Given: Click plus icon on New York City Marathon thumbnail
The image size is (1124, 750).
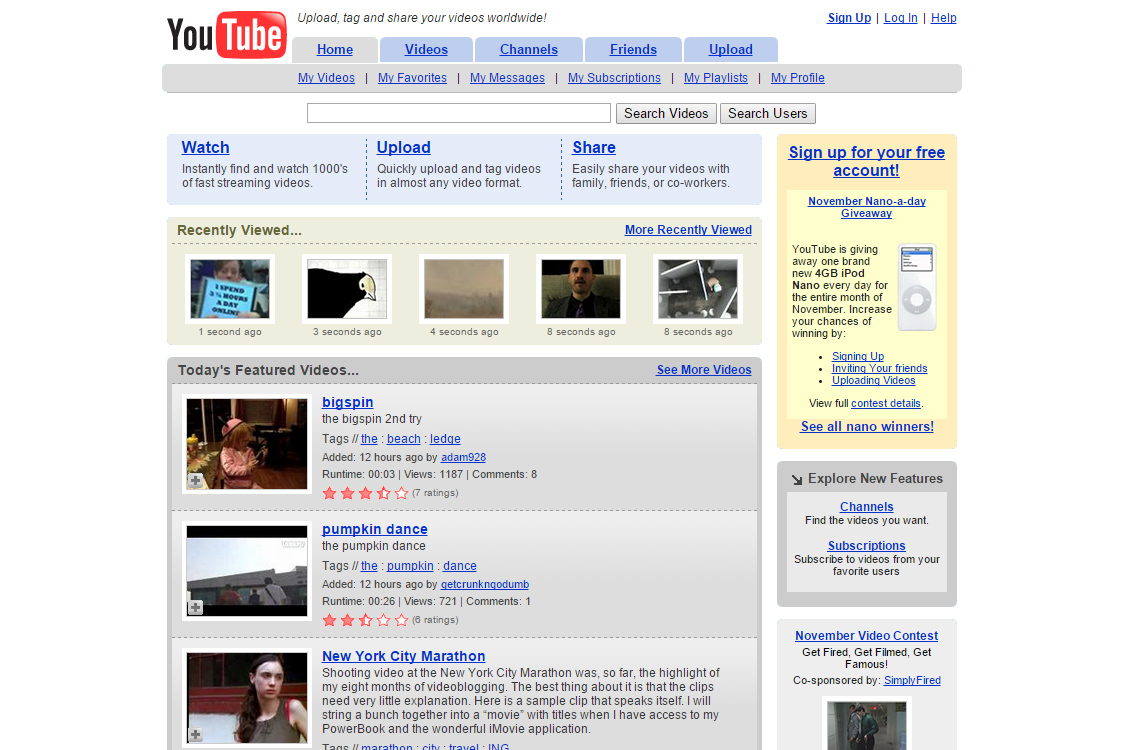Looking at the screenshot, I should [196, 735].
